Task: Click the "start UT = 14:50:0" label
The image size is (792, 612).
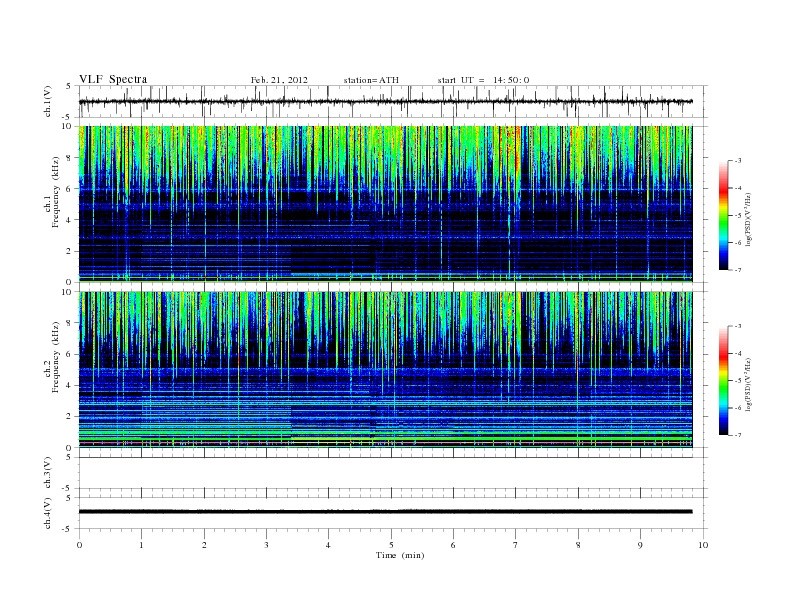Action: tap(483, 80)
